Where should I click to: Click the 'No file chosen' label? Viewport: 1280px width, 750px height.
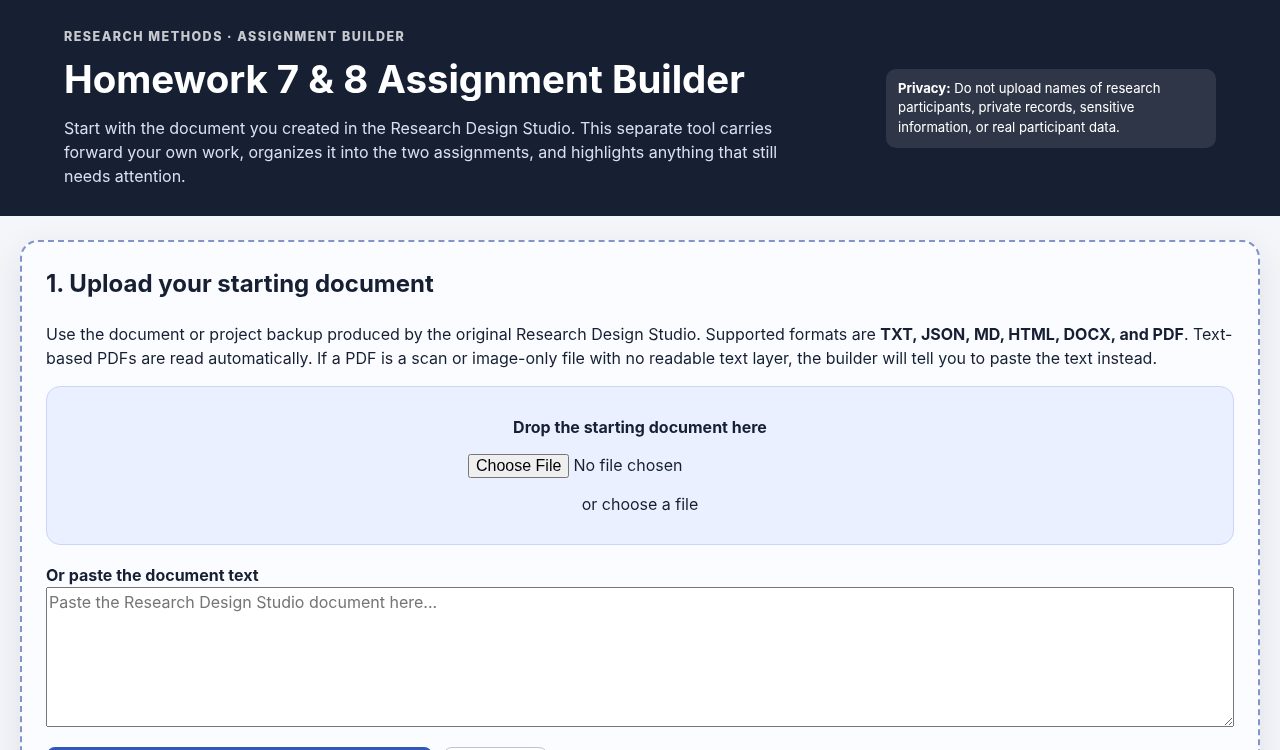coord(628,466)
